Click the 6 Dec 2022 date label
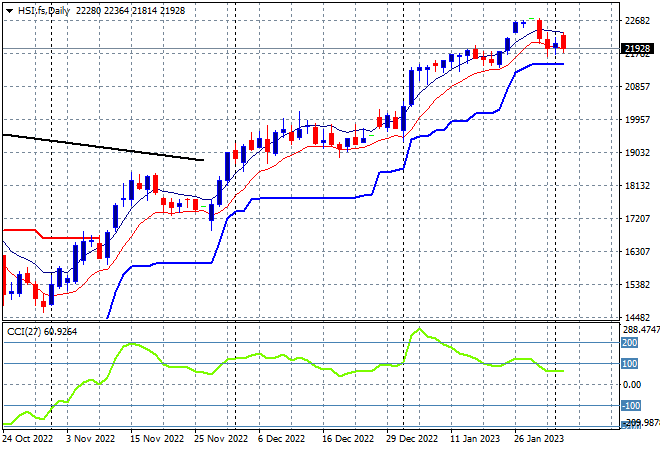The image size is (660, 450). click(x=281, y=439)
